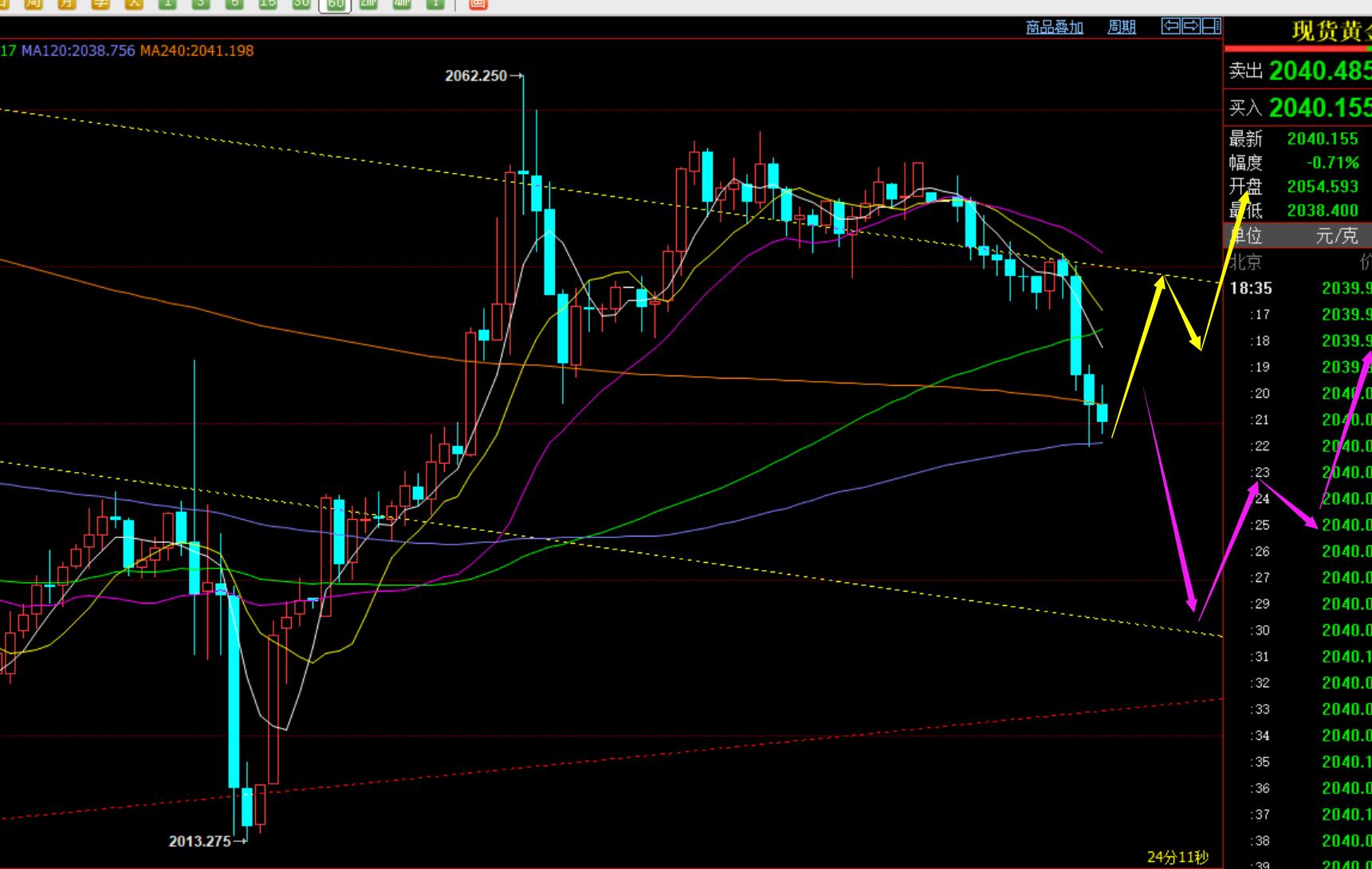Open the 周期 period dropdown

(x=1121, y=27)
